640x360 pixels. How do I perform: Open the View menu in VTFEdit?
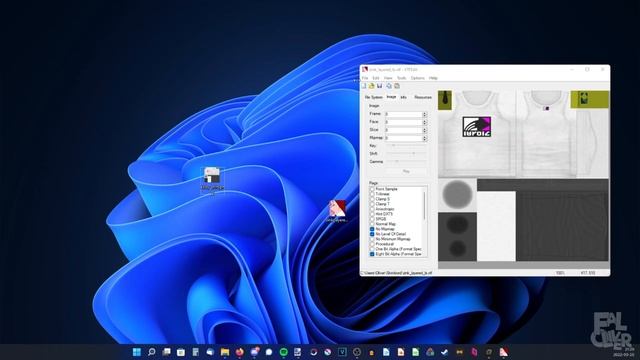(x=388, y=78)
